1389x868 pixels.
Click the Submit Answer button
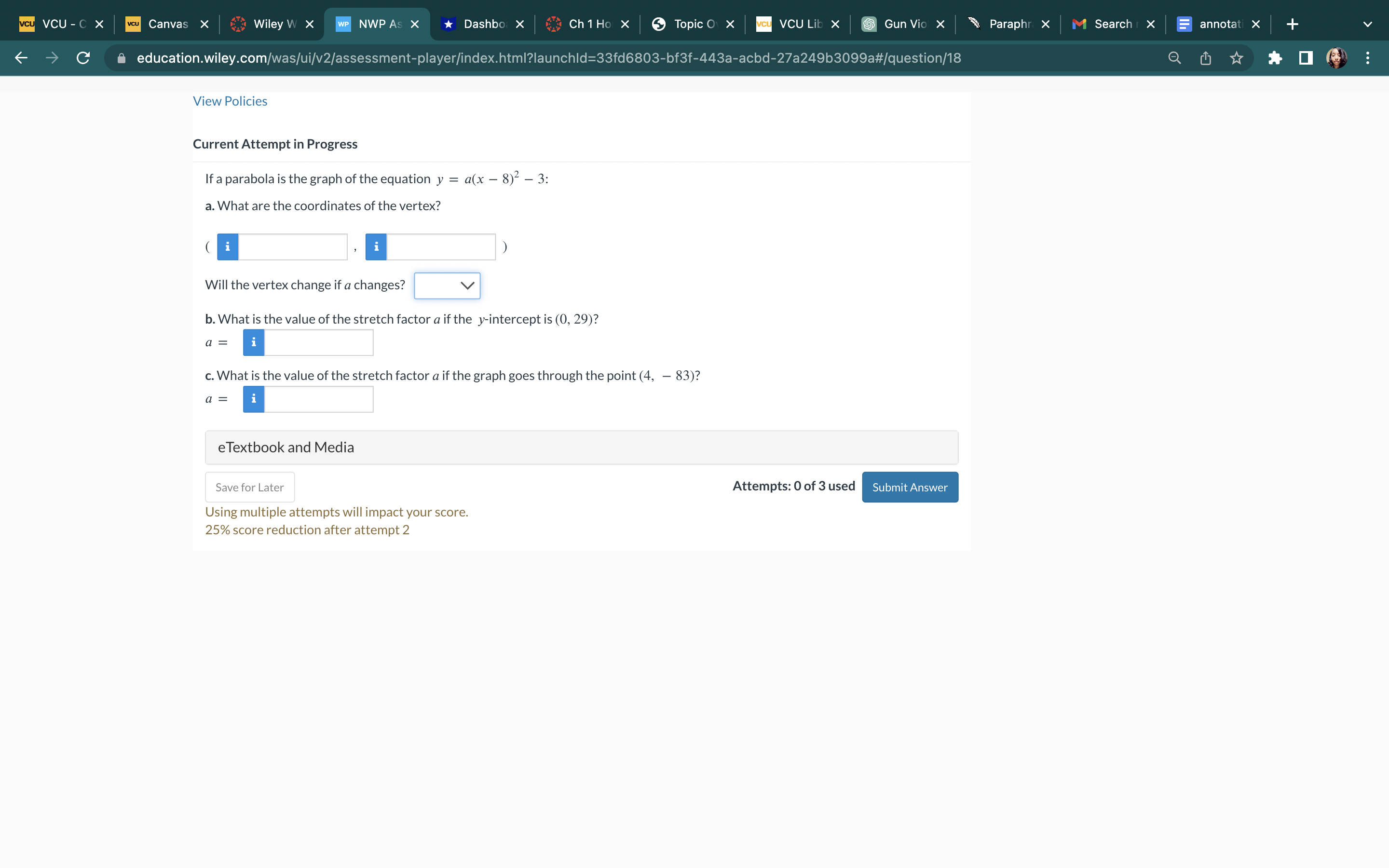pyautogui.click(x=909, y=487)
